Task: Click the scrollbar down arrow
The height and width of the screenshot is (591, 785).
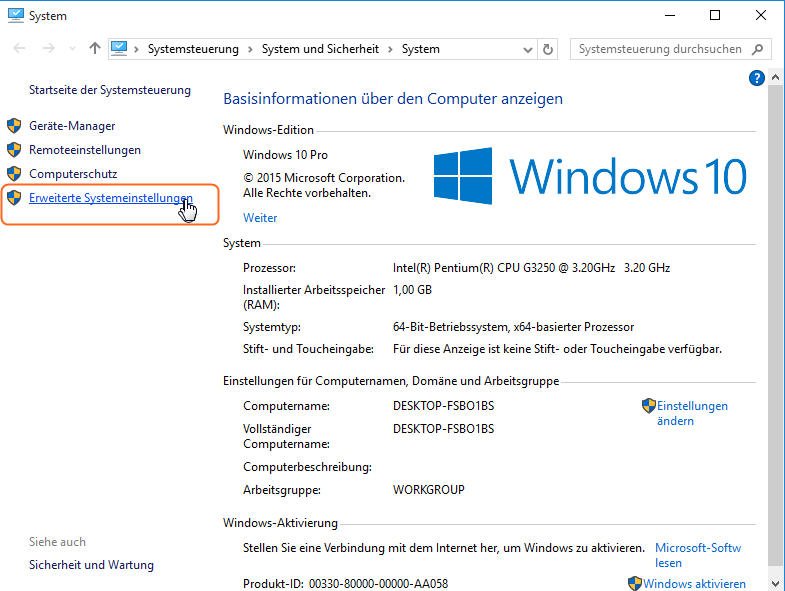Action: click(775, 583)
